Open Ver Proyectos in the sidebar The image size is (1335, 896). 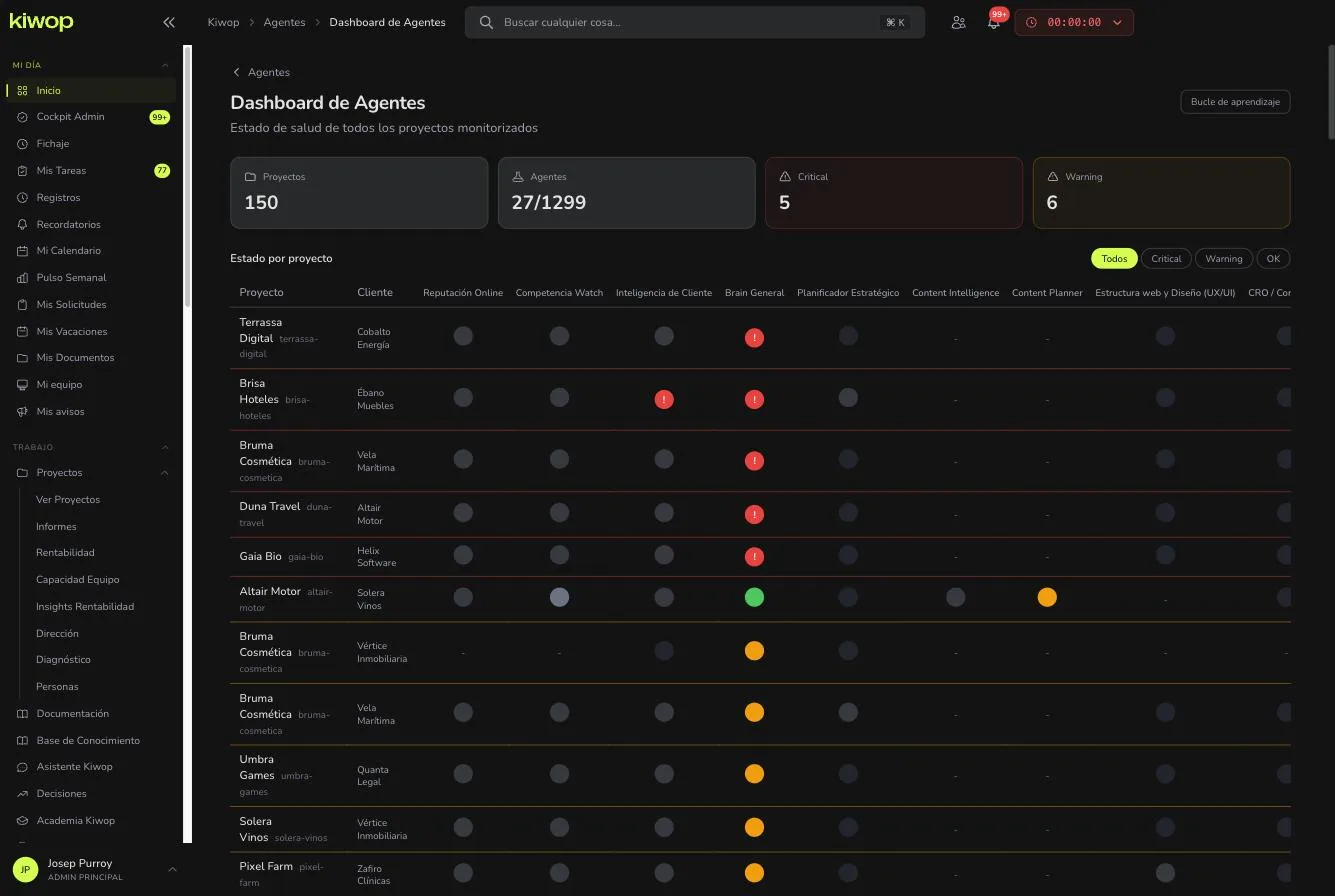point(68,500)
